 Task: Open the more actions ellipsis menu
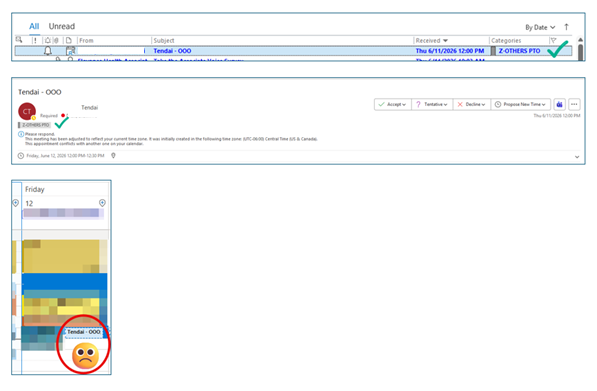click(574, 104)
